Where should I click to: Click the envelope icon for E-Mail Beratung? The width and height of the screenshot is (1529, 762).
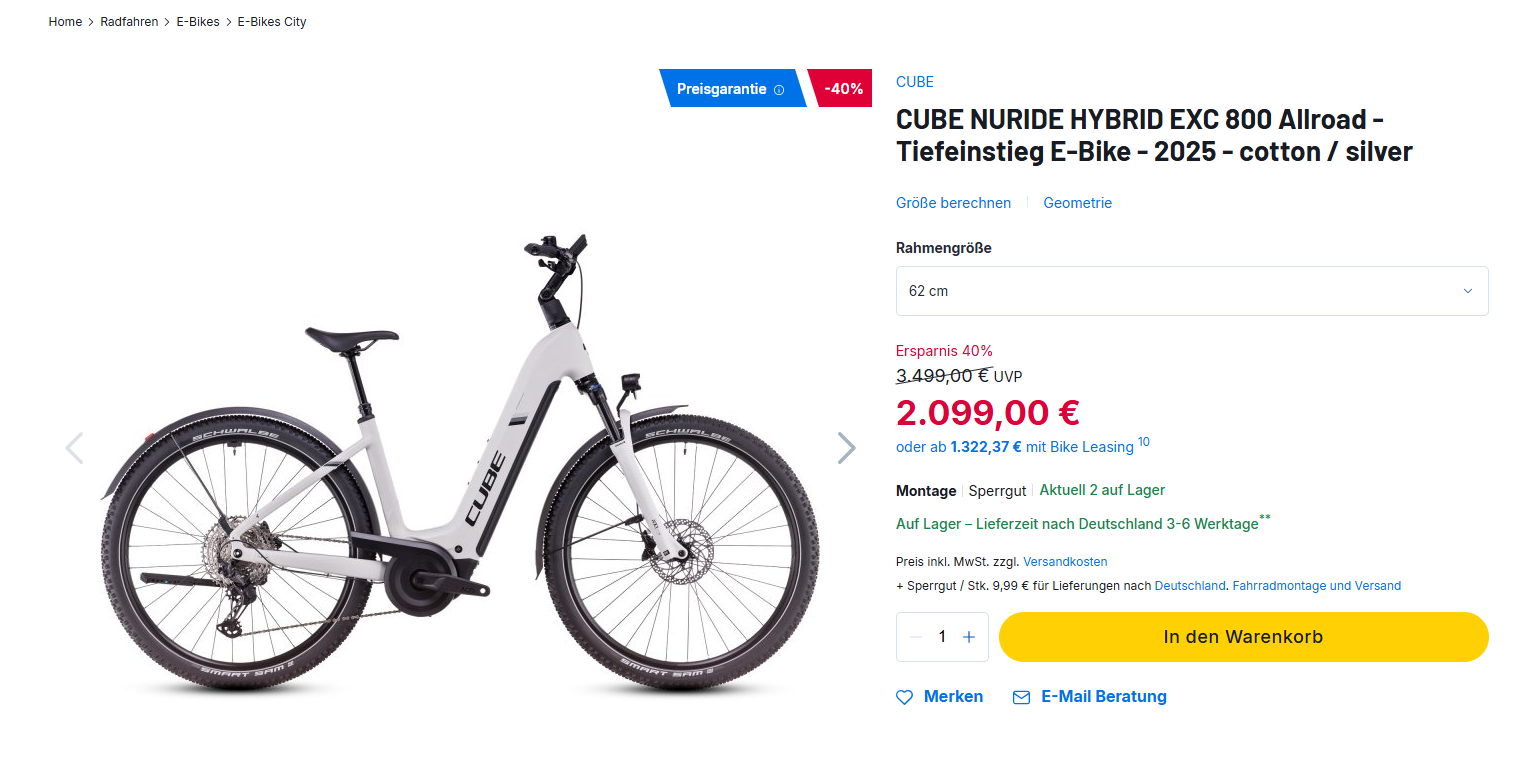click(x=1021, y=697)
